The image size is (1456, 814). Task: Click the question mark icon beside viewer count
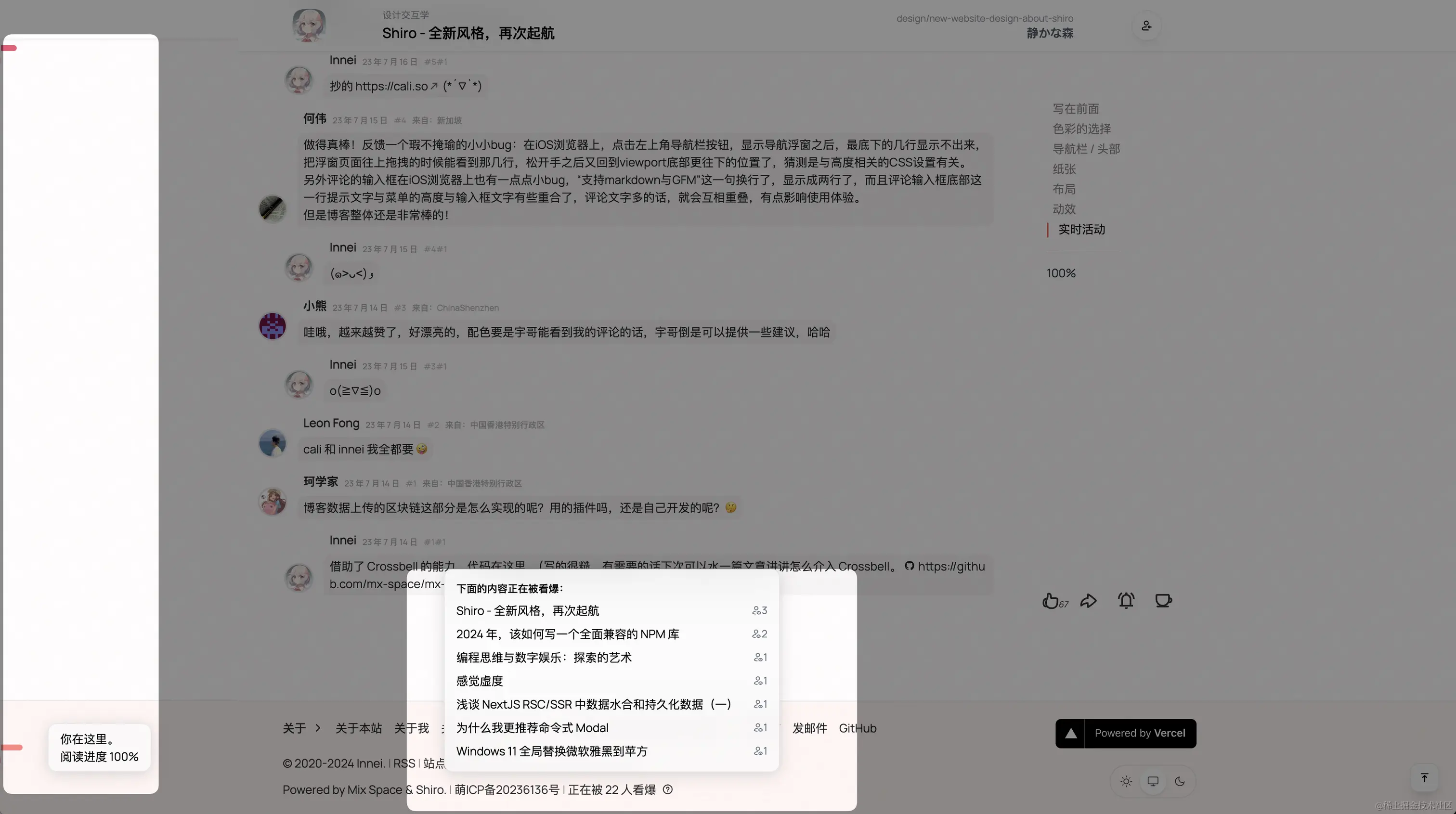coord(667,790)
